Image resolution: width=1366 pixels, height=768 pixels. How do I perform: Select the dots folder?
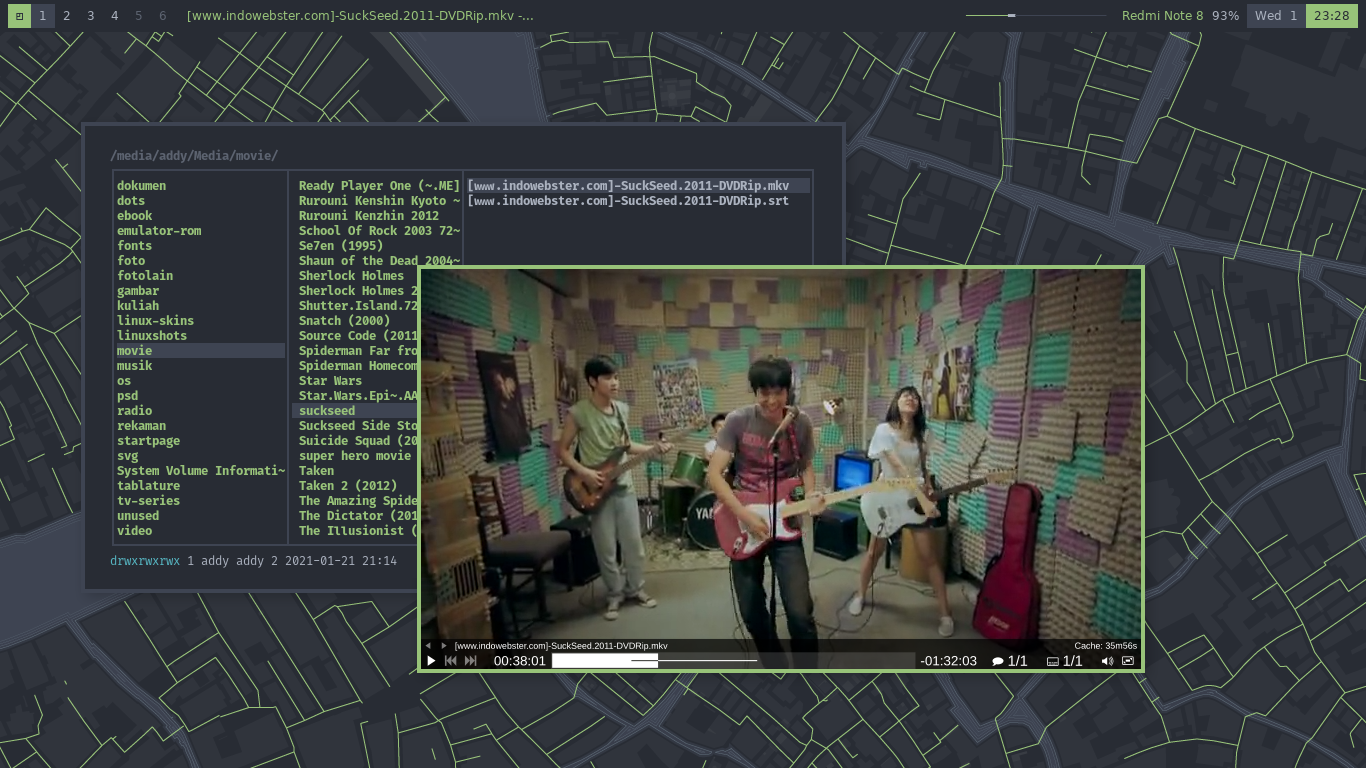click(x=131, y=201)
